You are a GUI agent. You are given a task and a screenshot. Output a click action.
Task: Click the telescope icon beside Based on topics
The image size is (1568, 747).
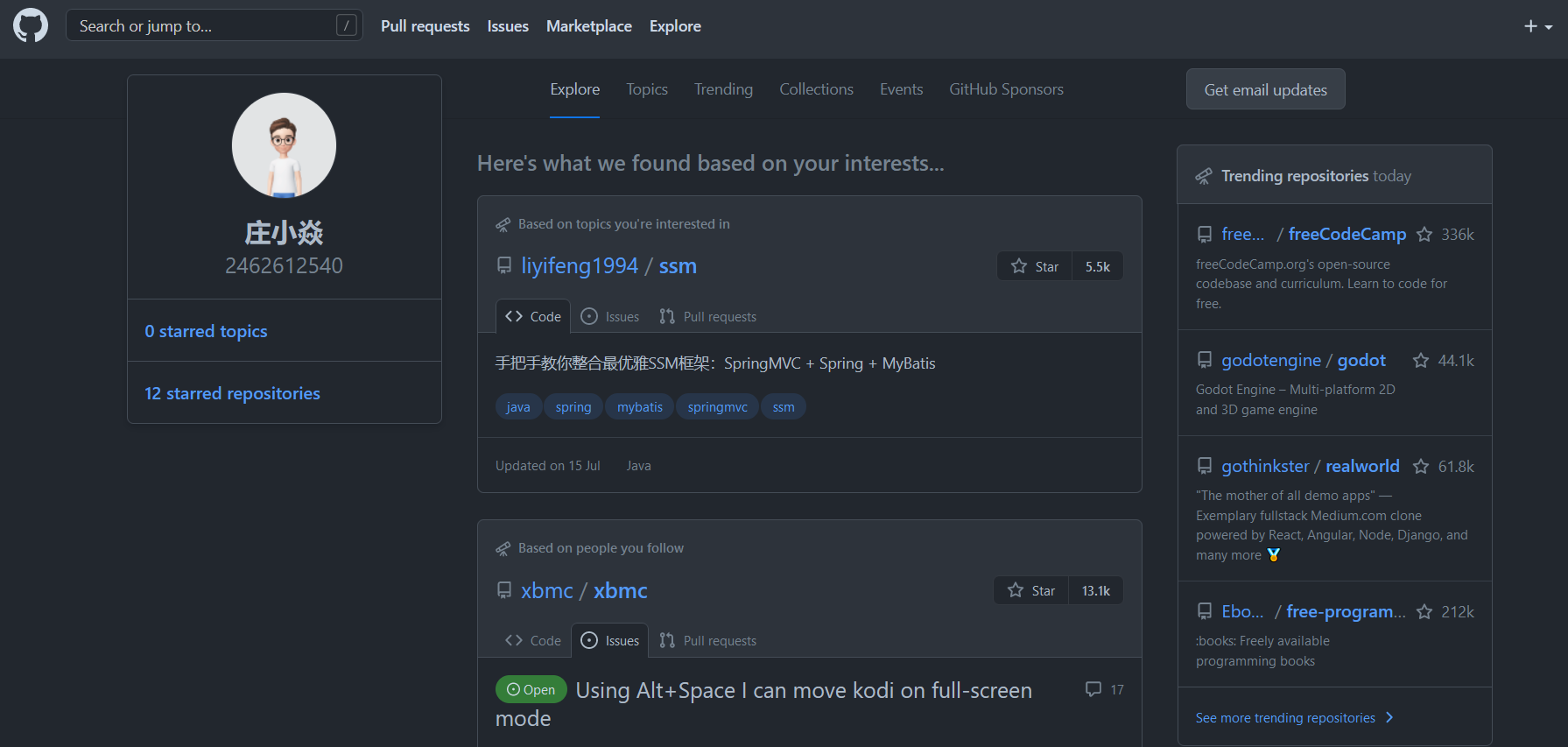point(503,224)
